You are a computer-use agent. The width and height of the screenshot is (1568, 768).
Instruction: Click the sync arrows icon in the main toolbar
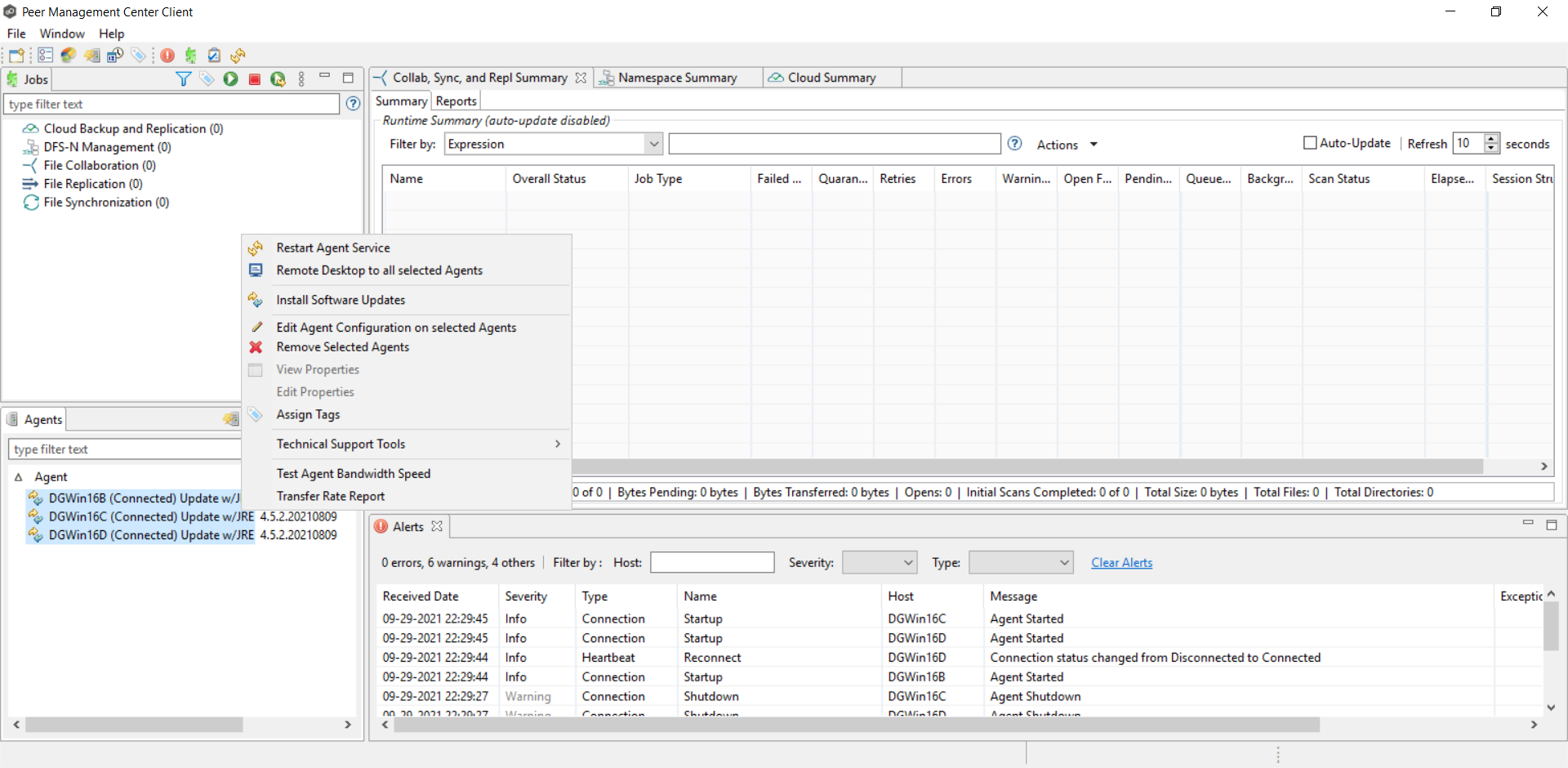[x=238, y=55]
